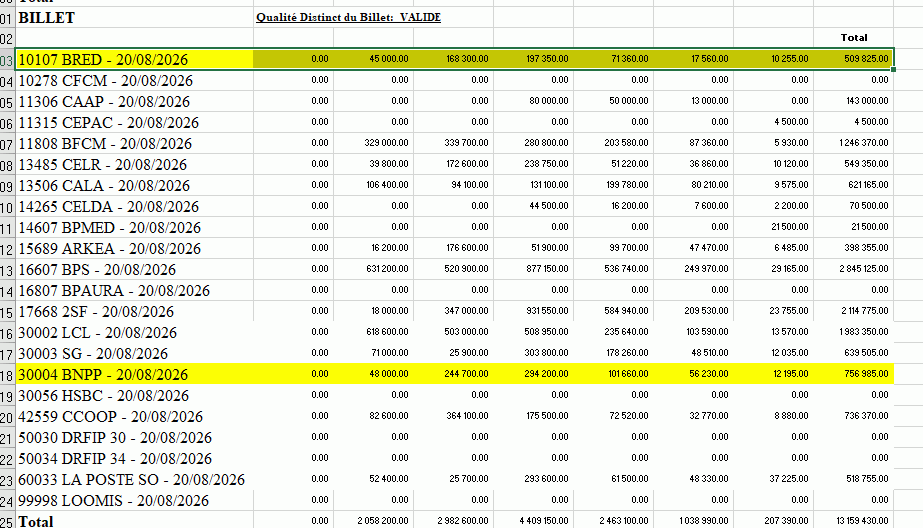Click the 398 355.00 total for ARKEA
The image size is (923, 528).
tap(866, 248)
